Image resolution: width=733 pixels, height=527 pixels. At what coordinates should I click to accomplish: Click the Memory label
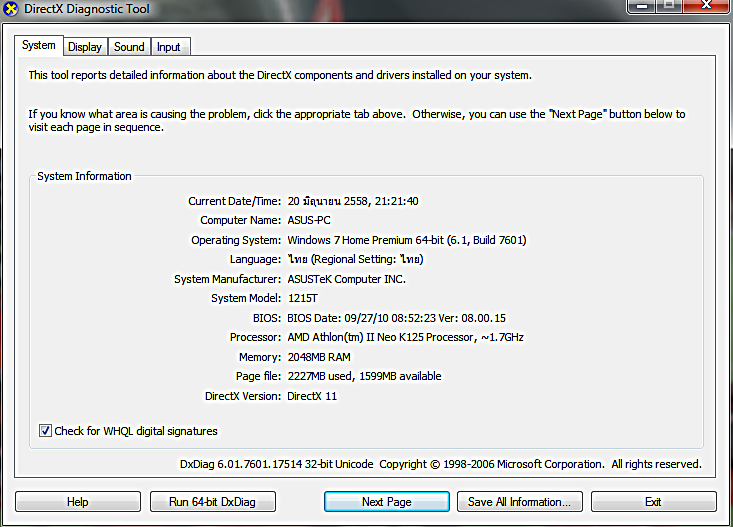pyautogui.click(x=260, y=357)
